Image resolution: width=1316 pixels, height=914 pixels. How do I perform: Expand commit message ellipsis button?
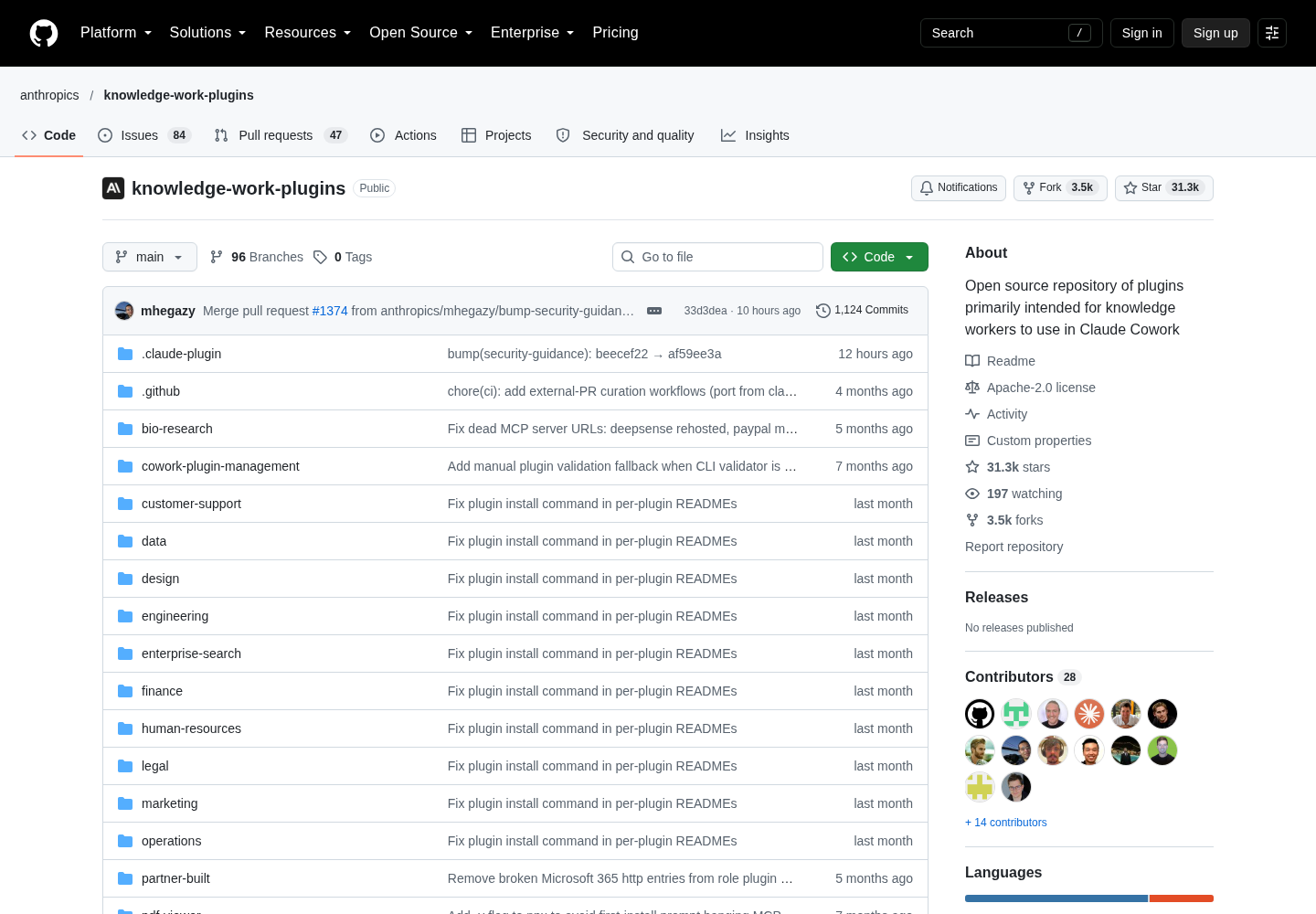(654, 311)
